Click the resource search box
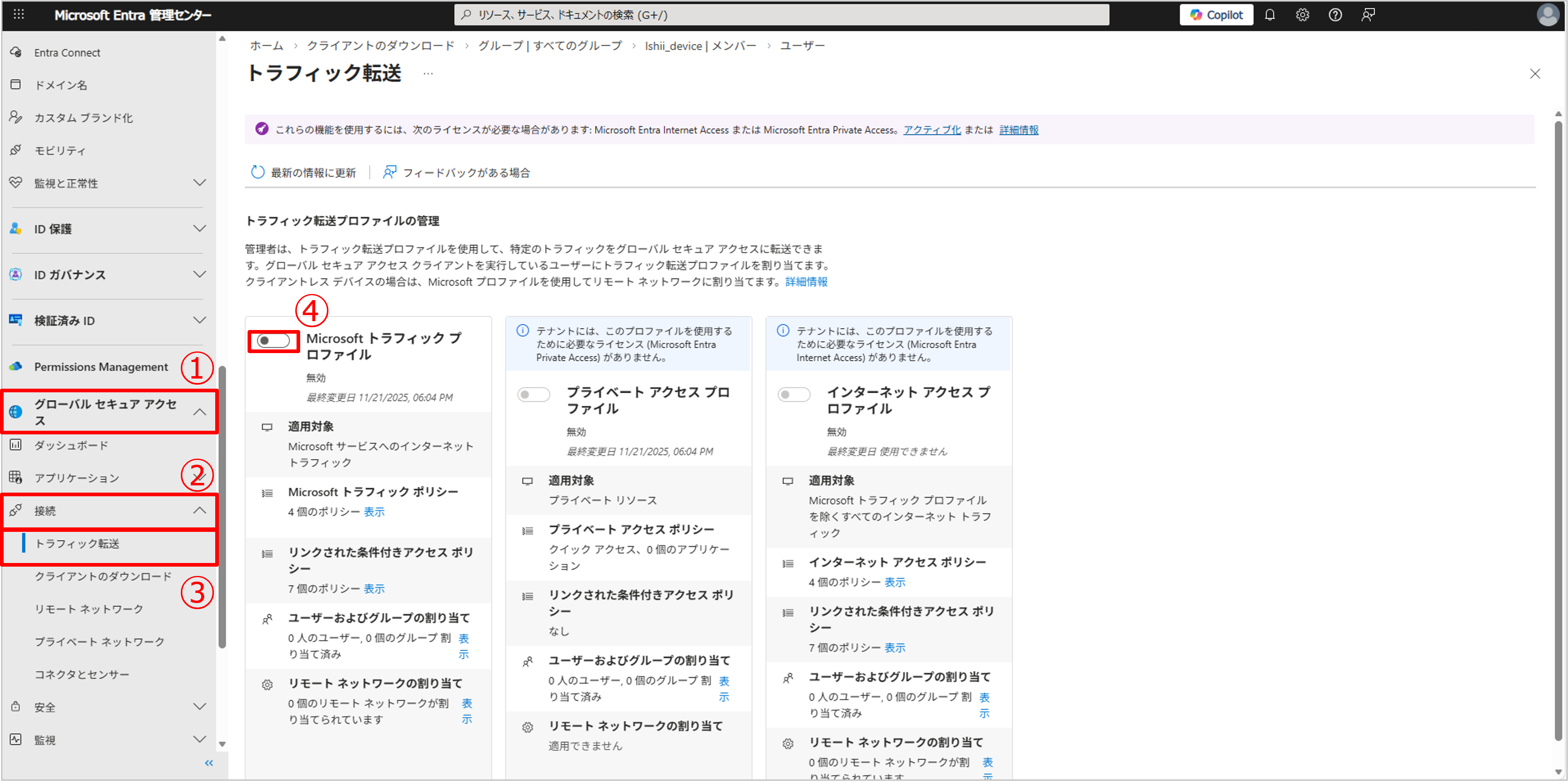Viewport: 1568px width, 781px height. 782,15
